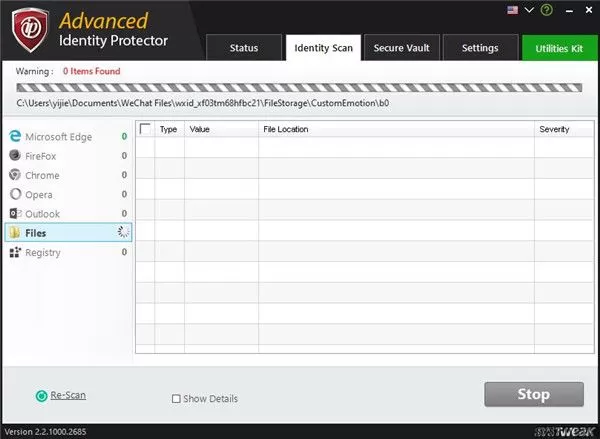Open the Secure Vault tab
The height and width of the screenshot is (439, 600).
tap(402, 47)
